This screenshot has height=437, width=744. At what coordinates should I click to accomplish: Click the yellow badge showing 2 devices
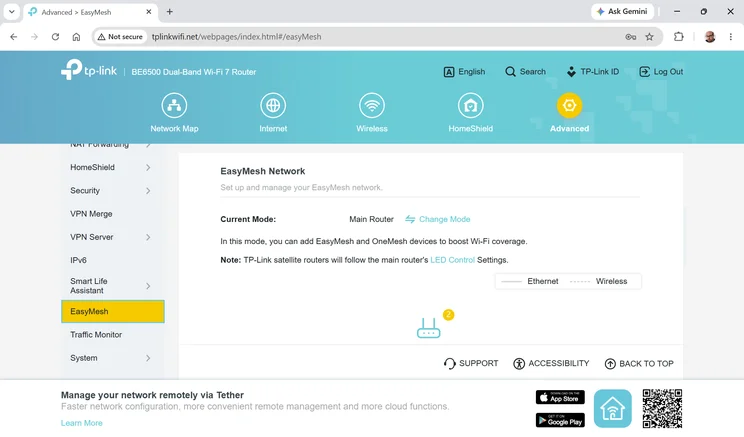point(448,315)
